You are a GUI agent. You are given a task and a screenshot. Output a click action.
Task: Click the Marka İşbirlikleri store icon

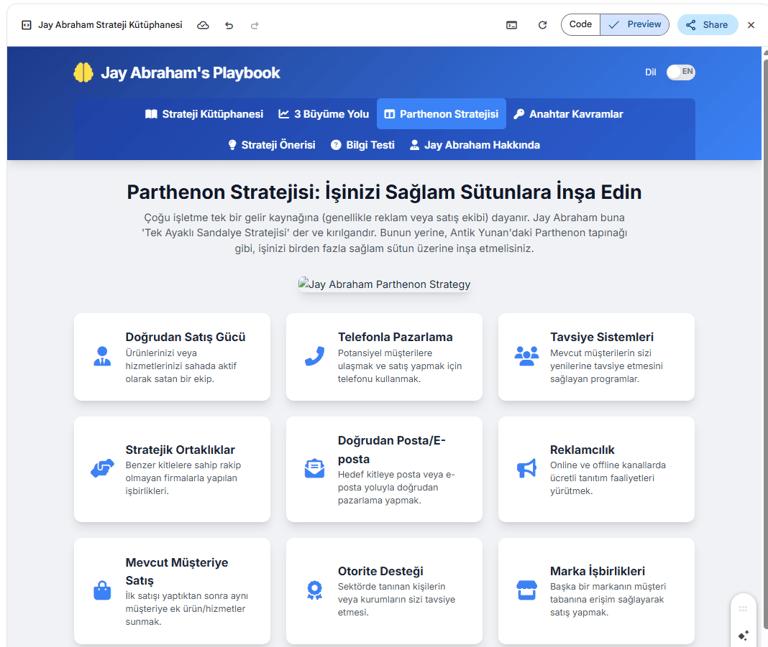pos(527,590)
